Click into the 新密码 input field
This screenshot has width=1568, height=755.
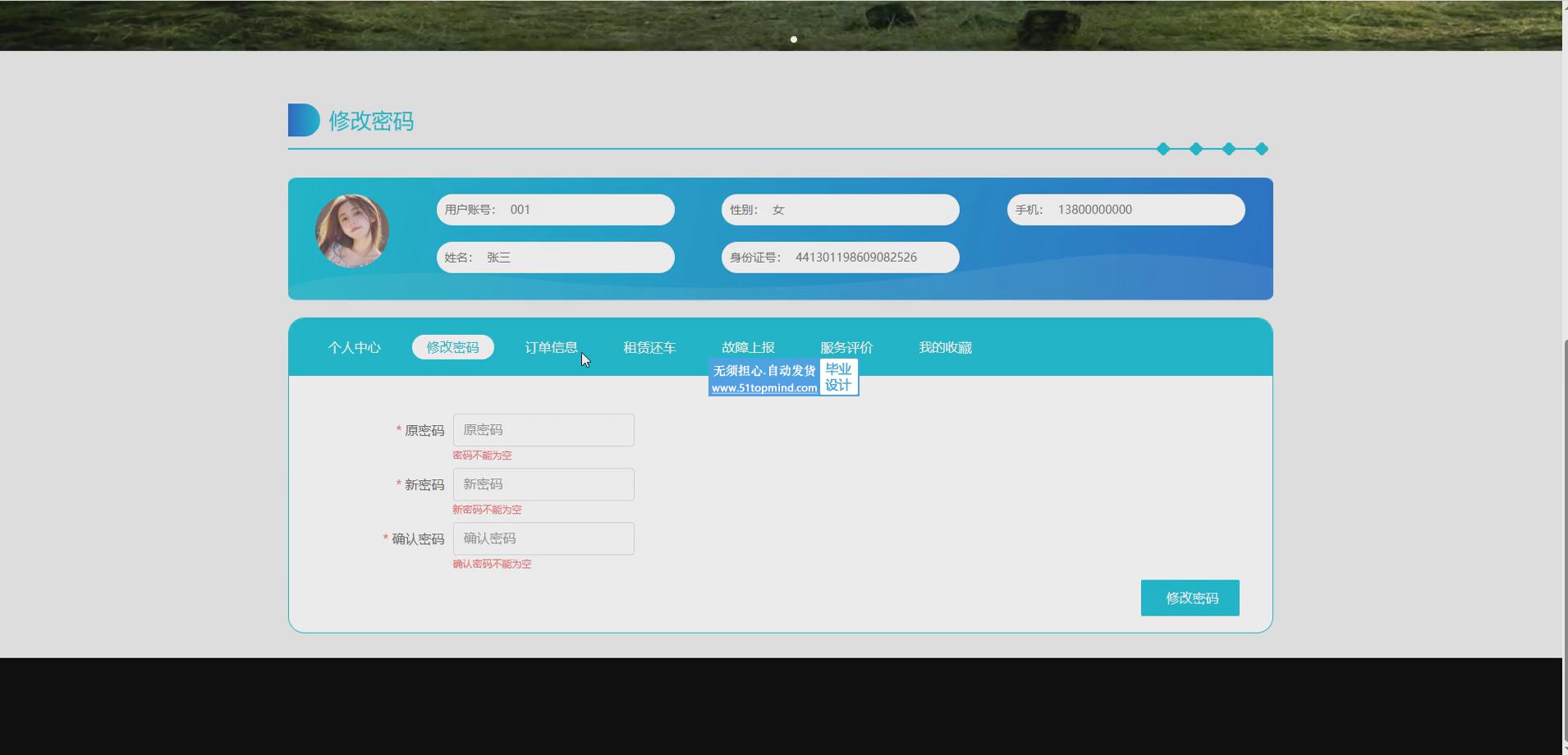543,484
